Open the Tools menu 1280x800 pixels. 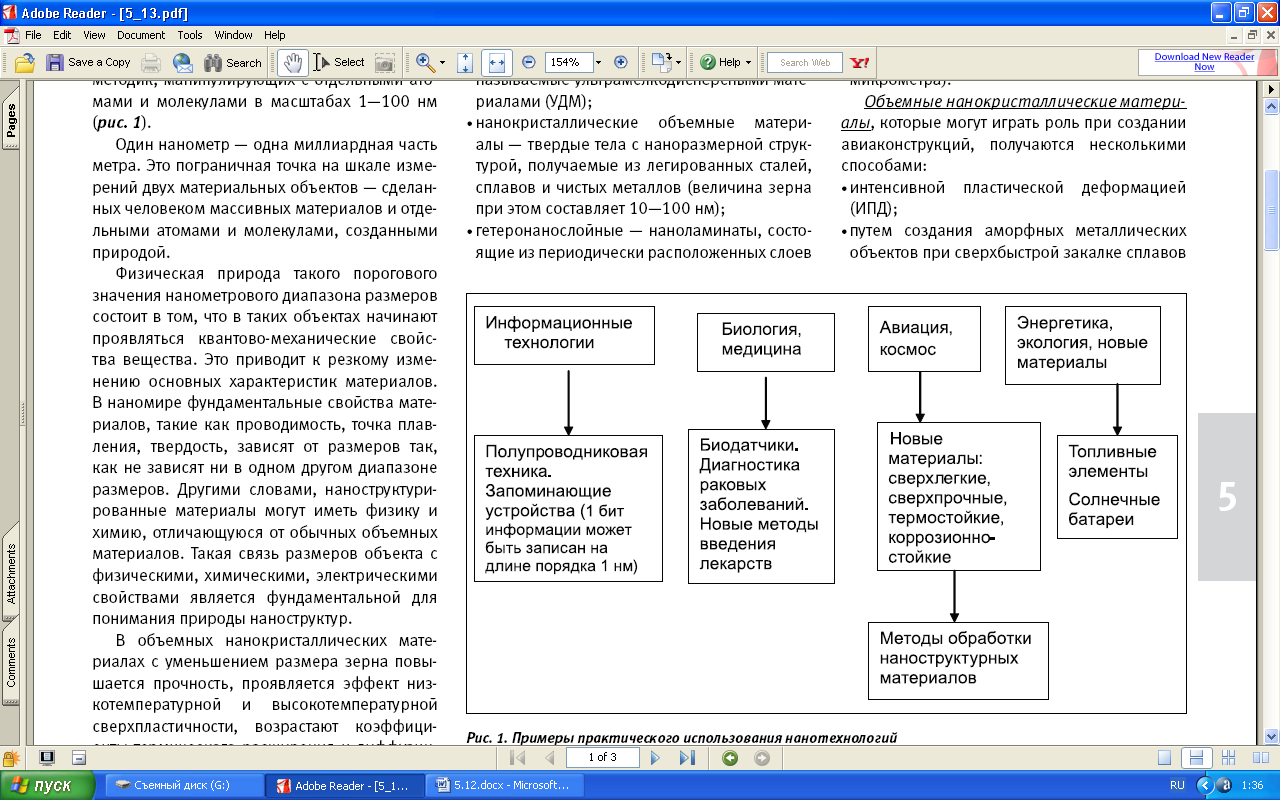click(x=190, y=35)
